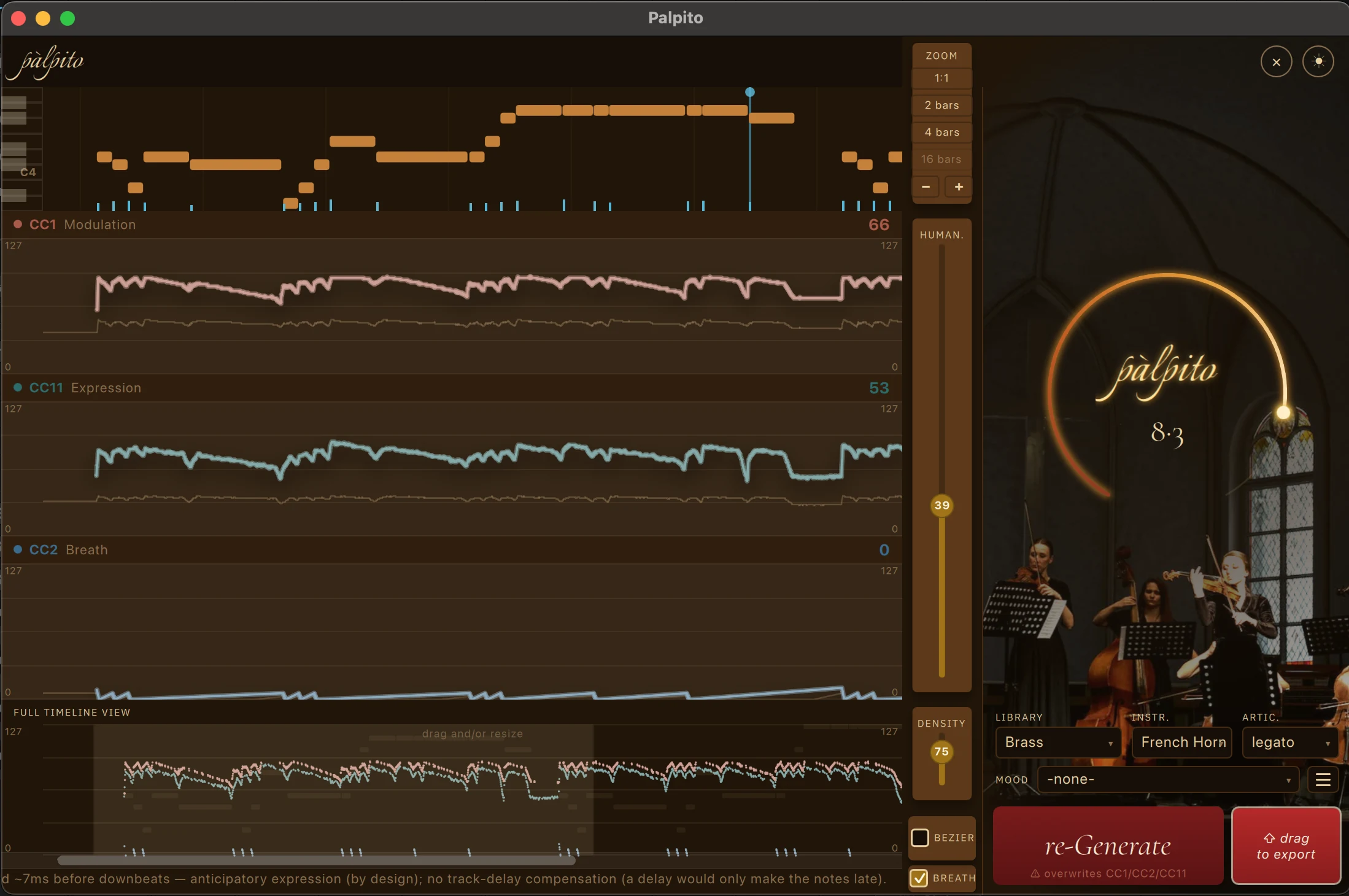Click the long note under playhead in piano roll
The image size is (1349, 896).
point(771,118)
